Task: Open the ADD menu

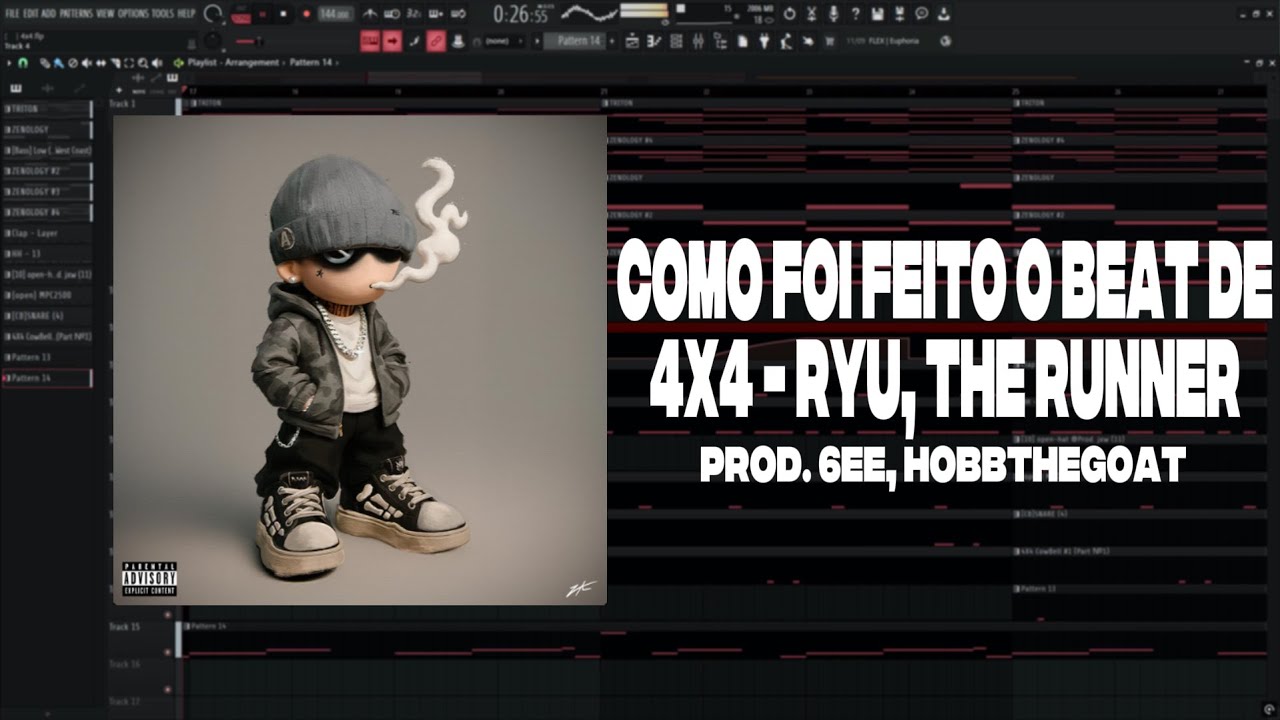Action: (48, 14)
